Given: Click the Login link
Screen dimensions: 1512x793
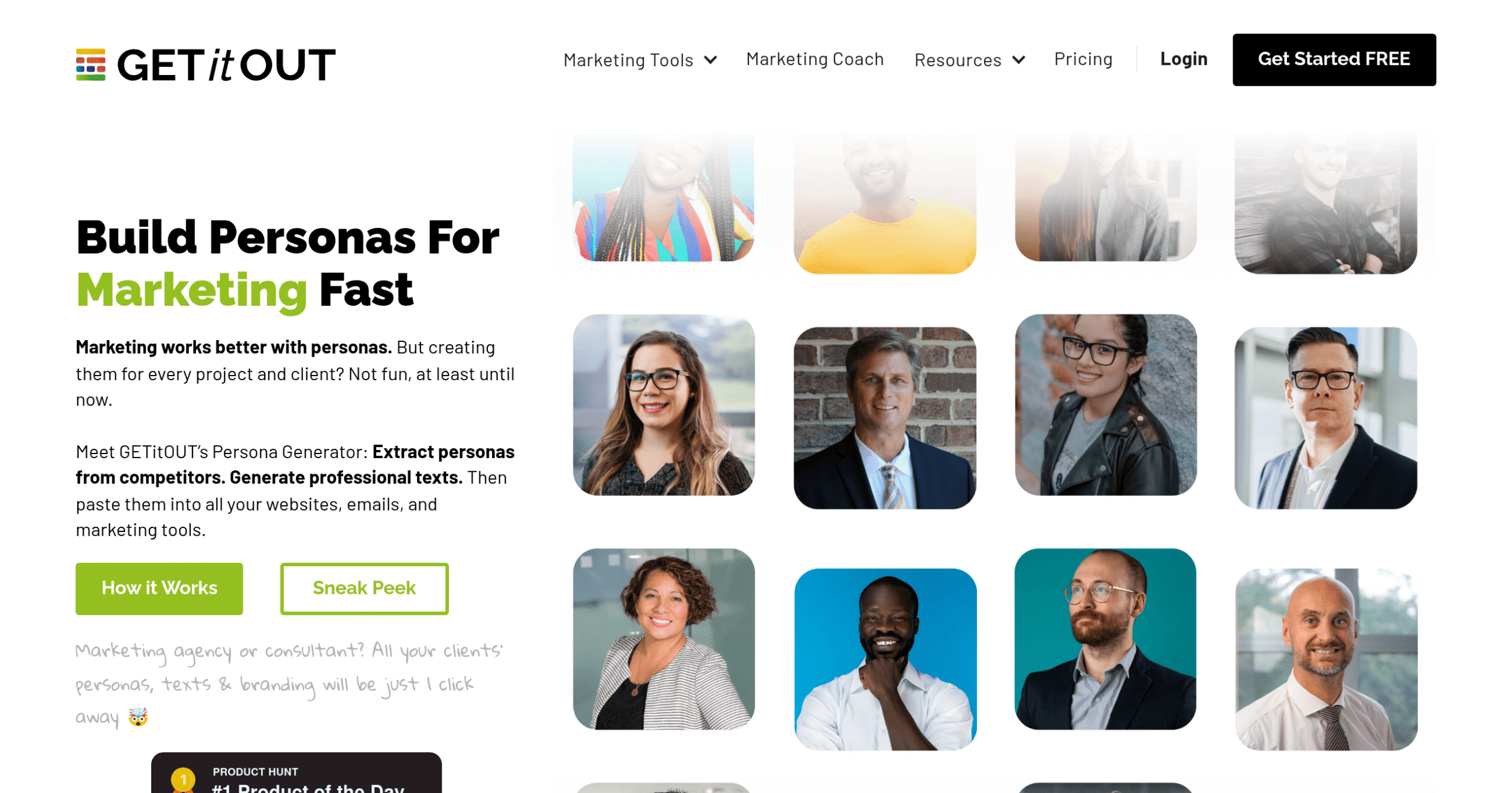Looking at the screenshot, I should [x=1183, y=59].
